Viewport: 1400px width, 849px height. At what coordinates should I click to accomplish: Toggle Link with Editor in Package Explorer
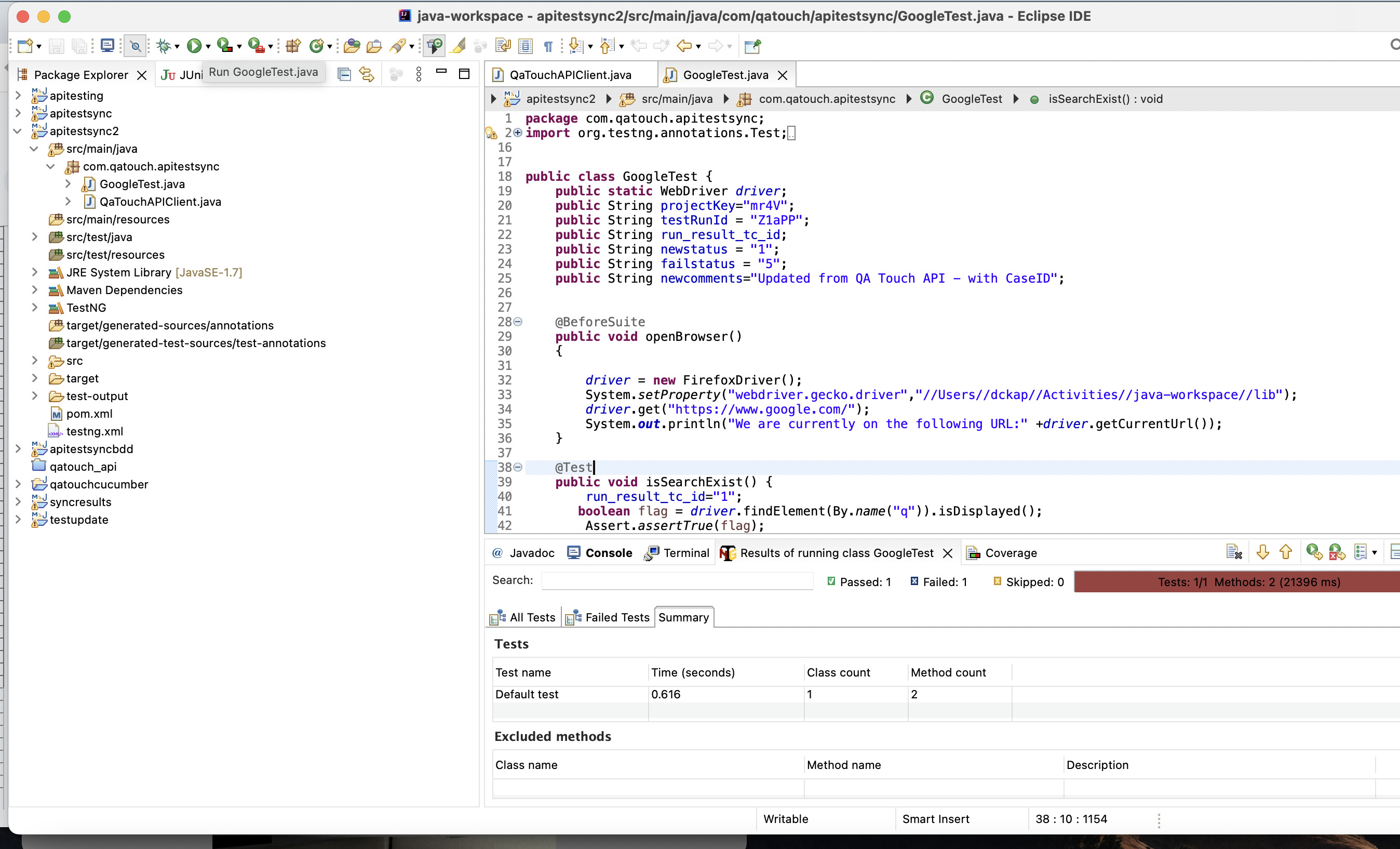click(367, 74)
